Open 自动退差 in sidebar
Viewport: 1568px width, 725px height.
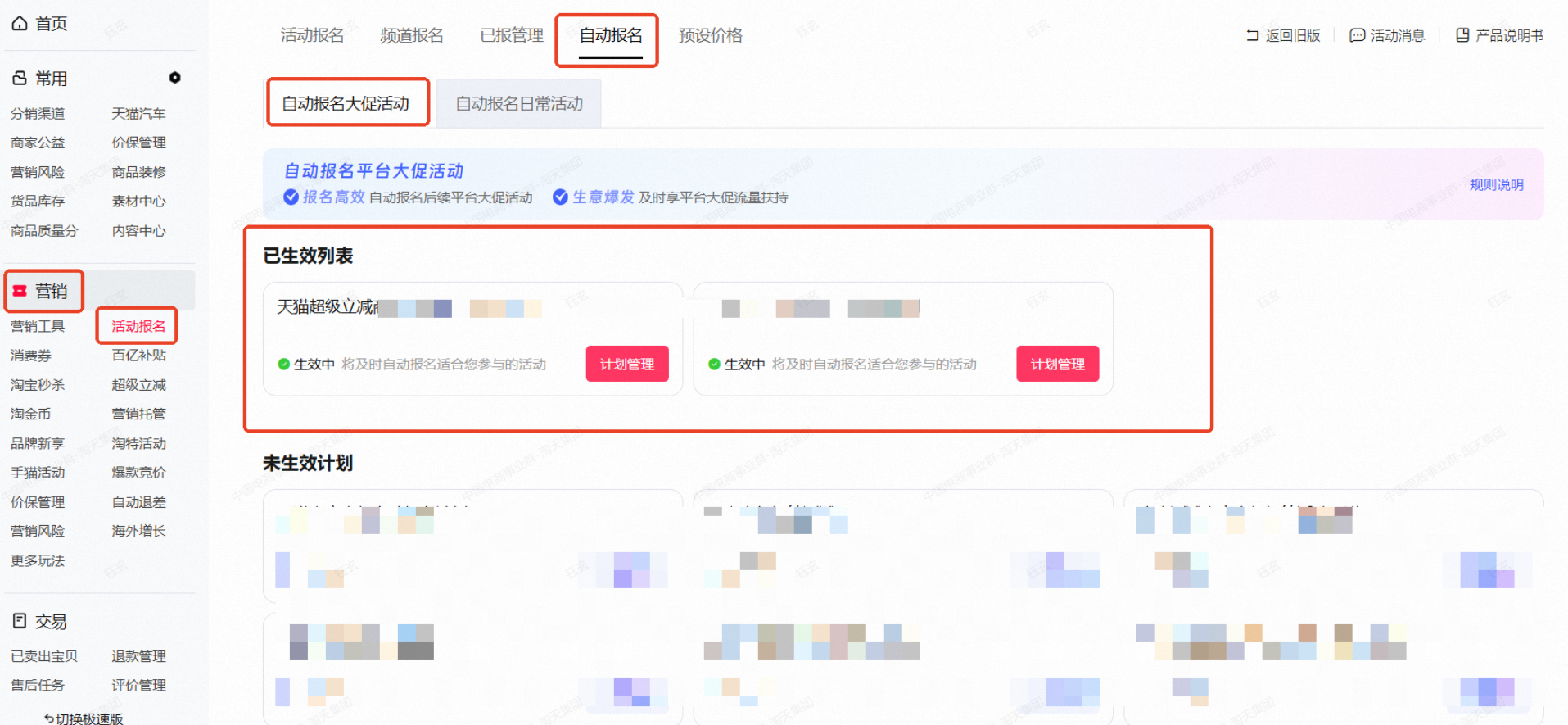138,502
